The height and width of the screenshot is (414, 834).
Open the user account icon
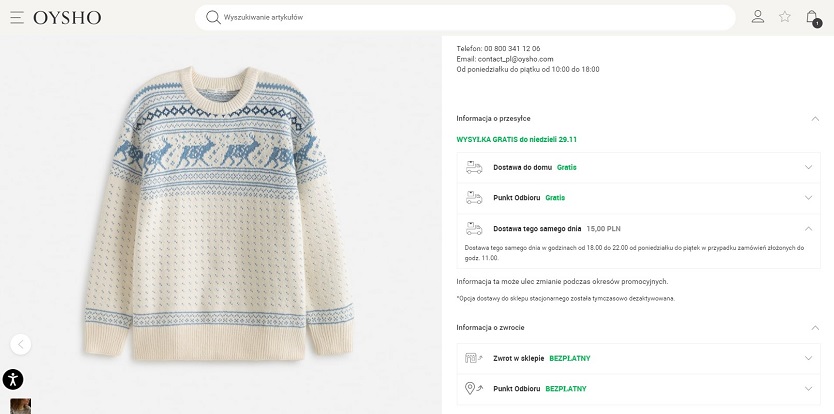758,16
